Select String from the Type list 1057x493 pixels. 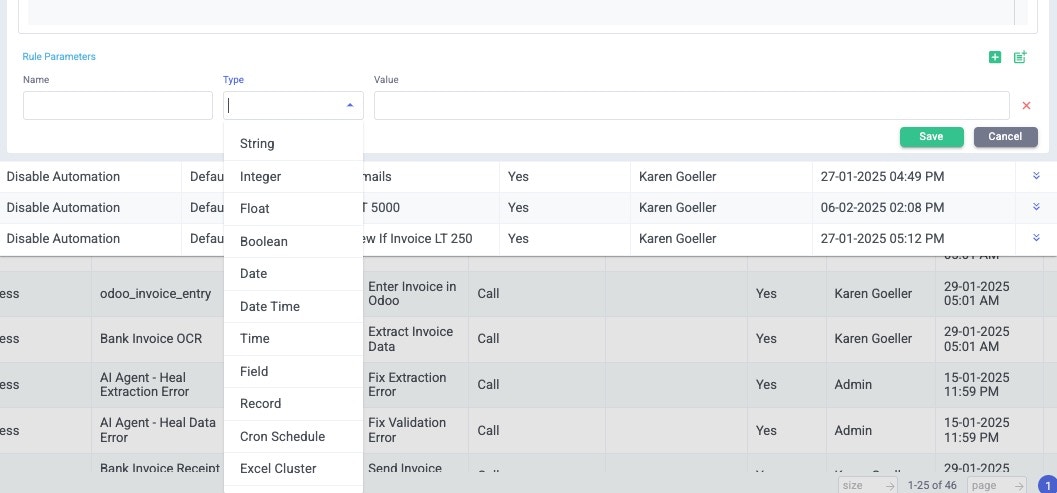[257, 144]
